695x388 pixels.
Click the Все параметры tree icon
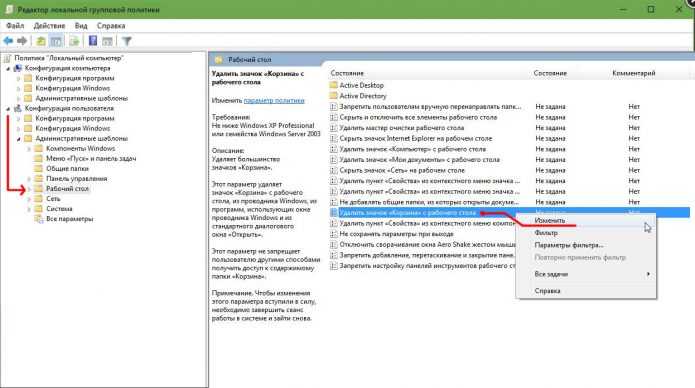(x=39, y=219)
